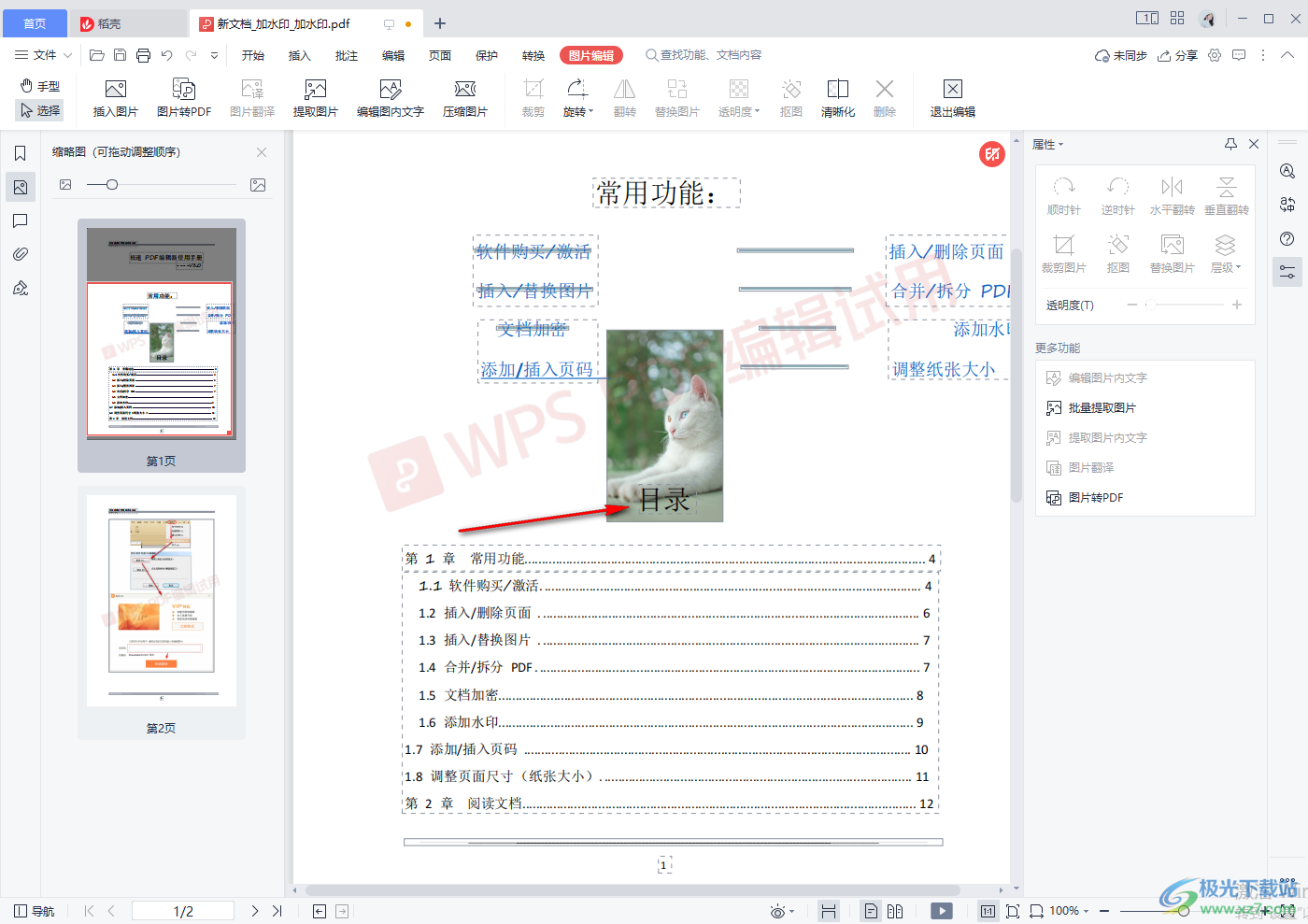Flip image horizontally (水平翻转)

1172,196
